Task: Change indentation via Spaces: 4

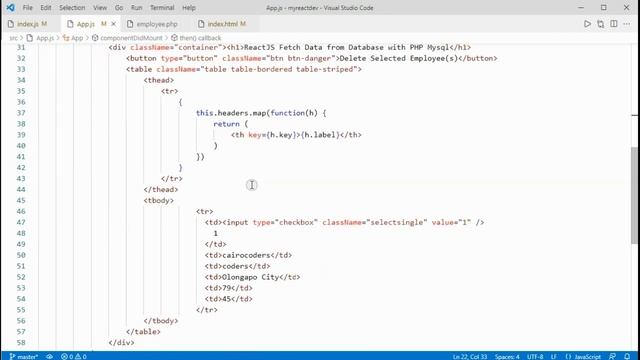Action: click(x=507, y=356)
